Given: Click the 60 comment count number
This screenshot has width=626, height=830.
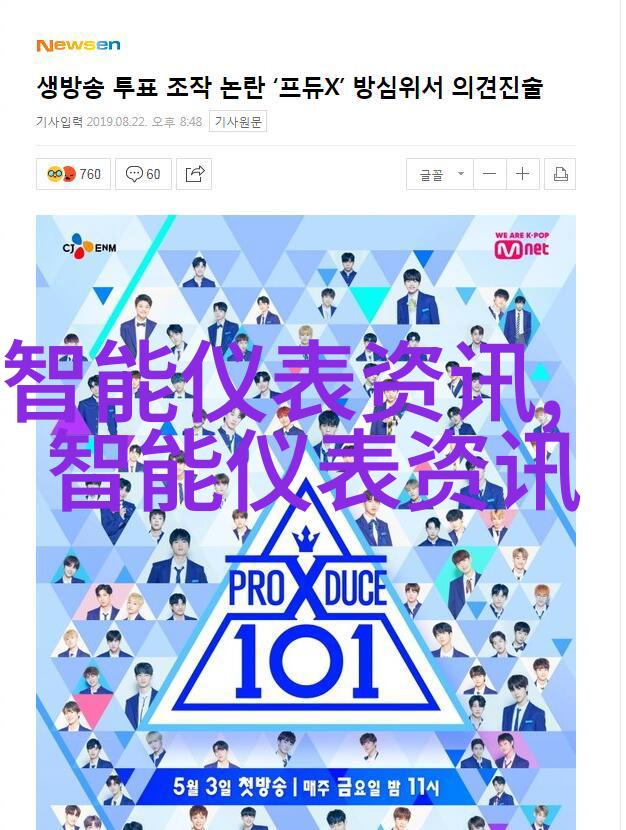Looking at the screenshot, I should [153, 174].
